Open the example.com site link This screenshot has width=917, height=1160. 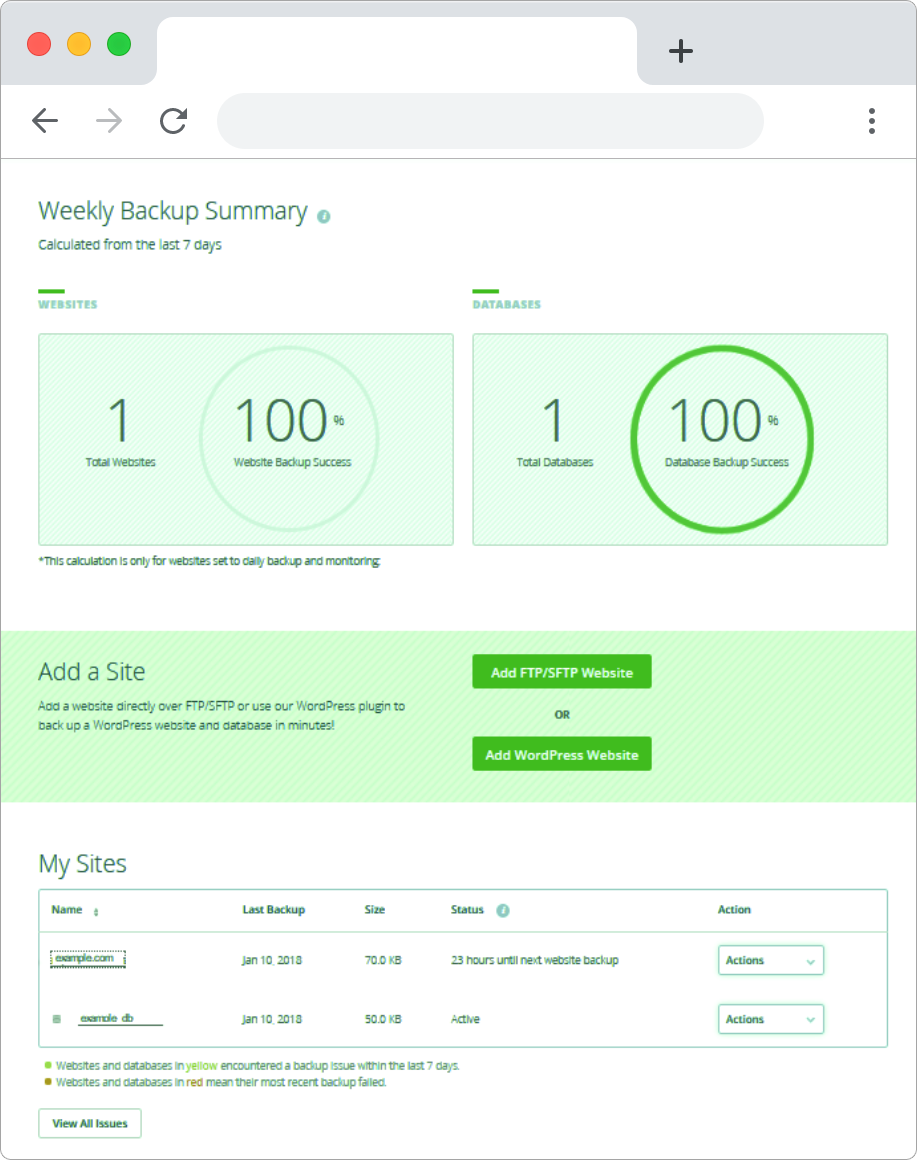90,958
